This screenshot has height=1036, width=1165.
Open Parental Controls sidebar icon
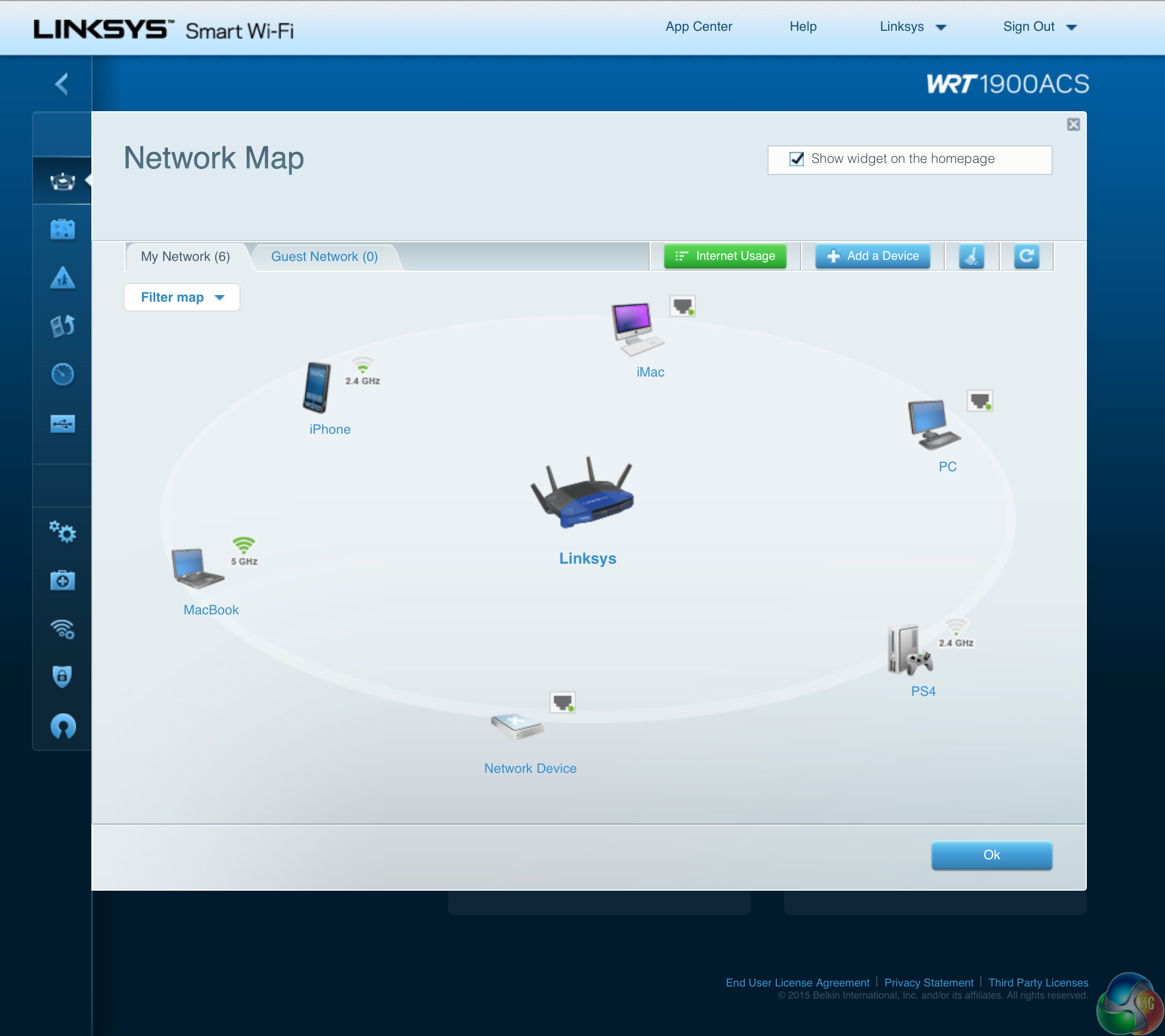coord(63,278)
